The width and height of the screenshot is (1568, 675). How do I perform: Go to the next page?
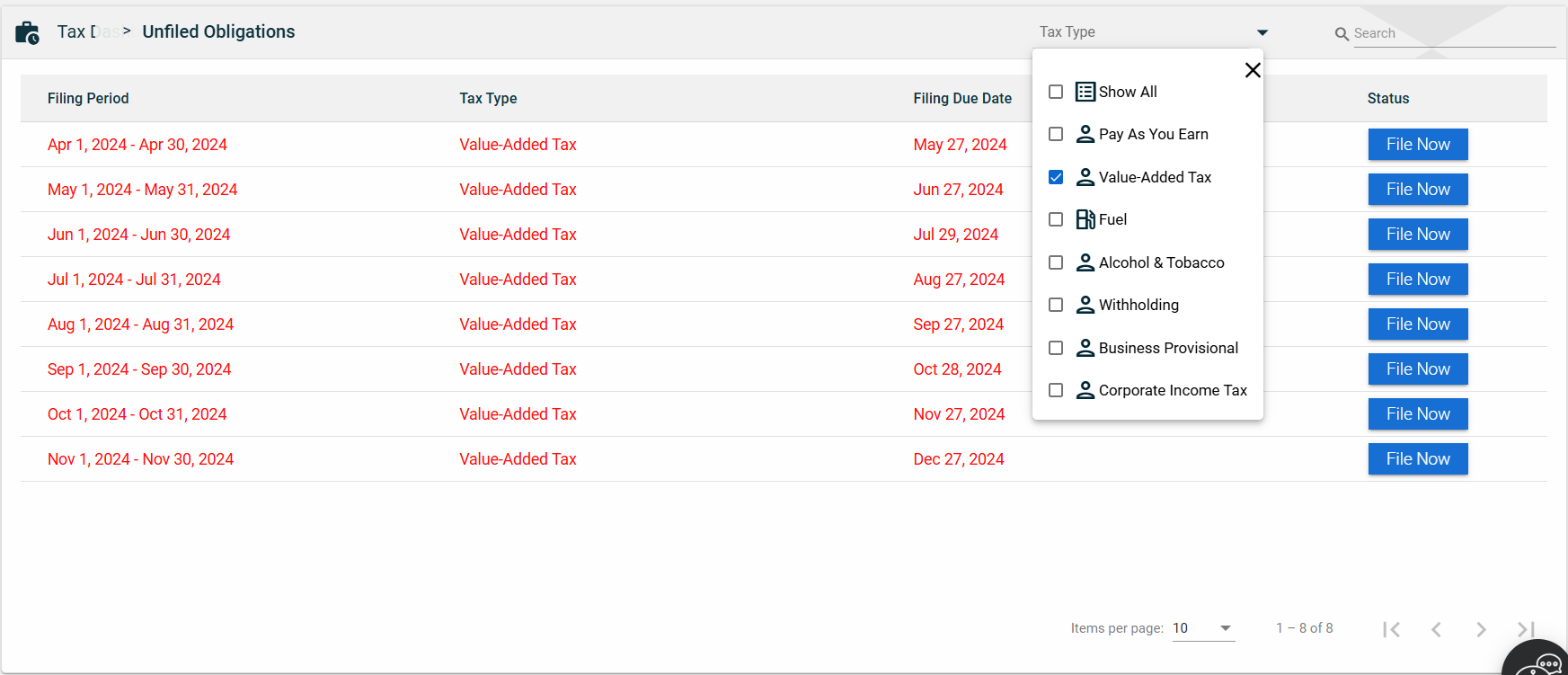click(x=1481, y=629)
